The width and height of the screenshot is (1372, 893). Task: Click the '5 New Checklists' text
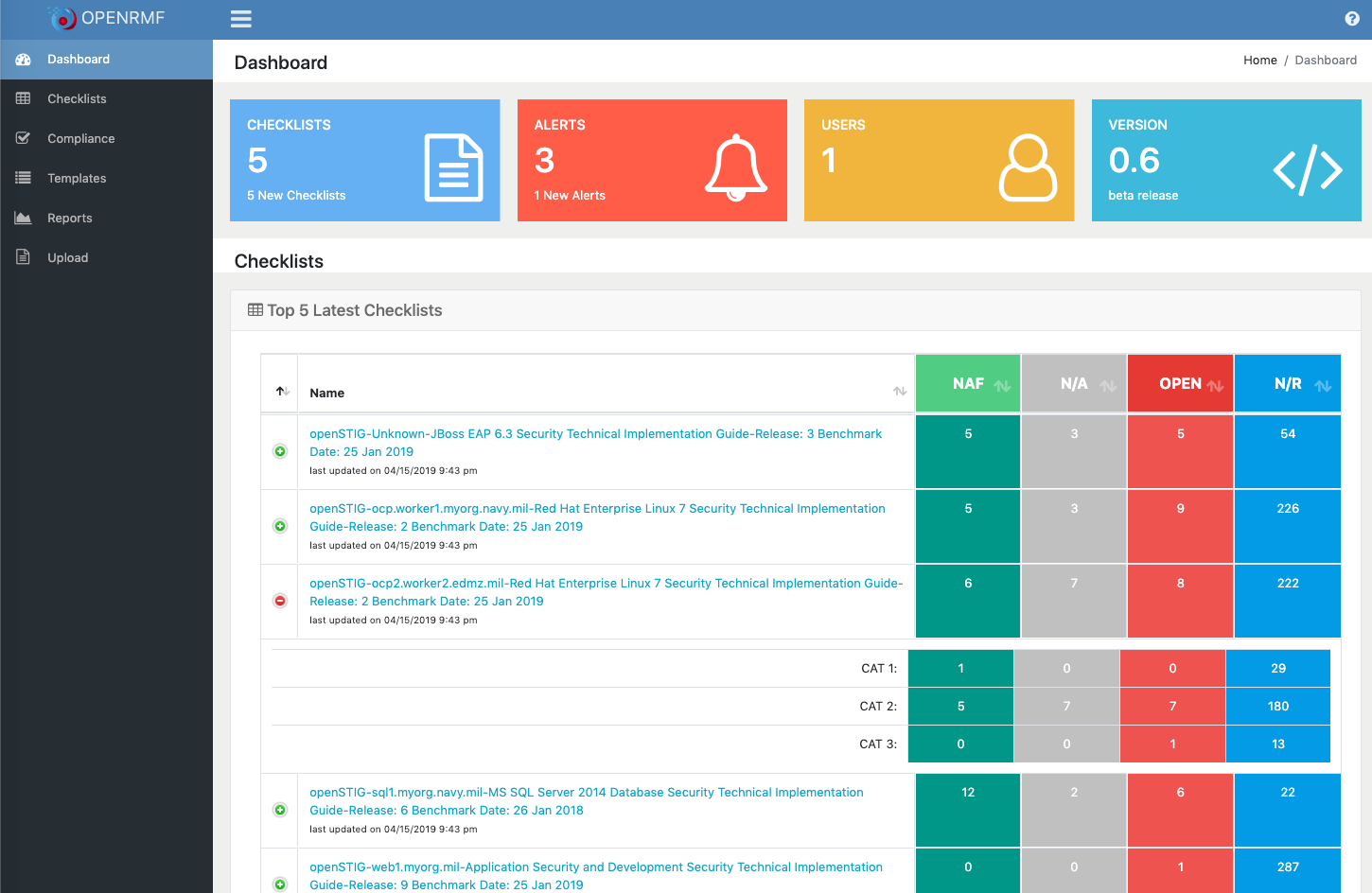point(296,195)
